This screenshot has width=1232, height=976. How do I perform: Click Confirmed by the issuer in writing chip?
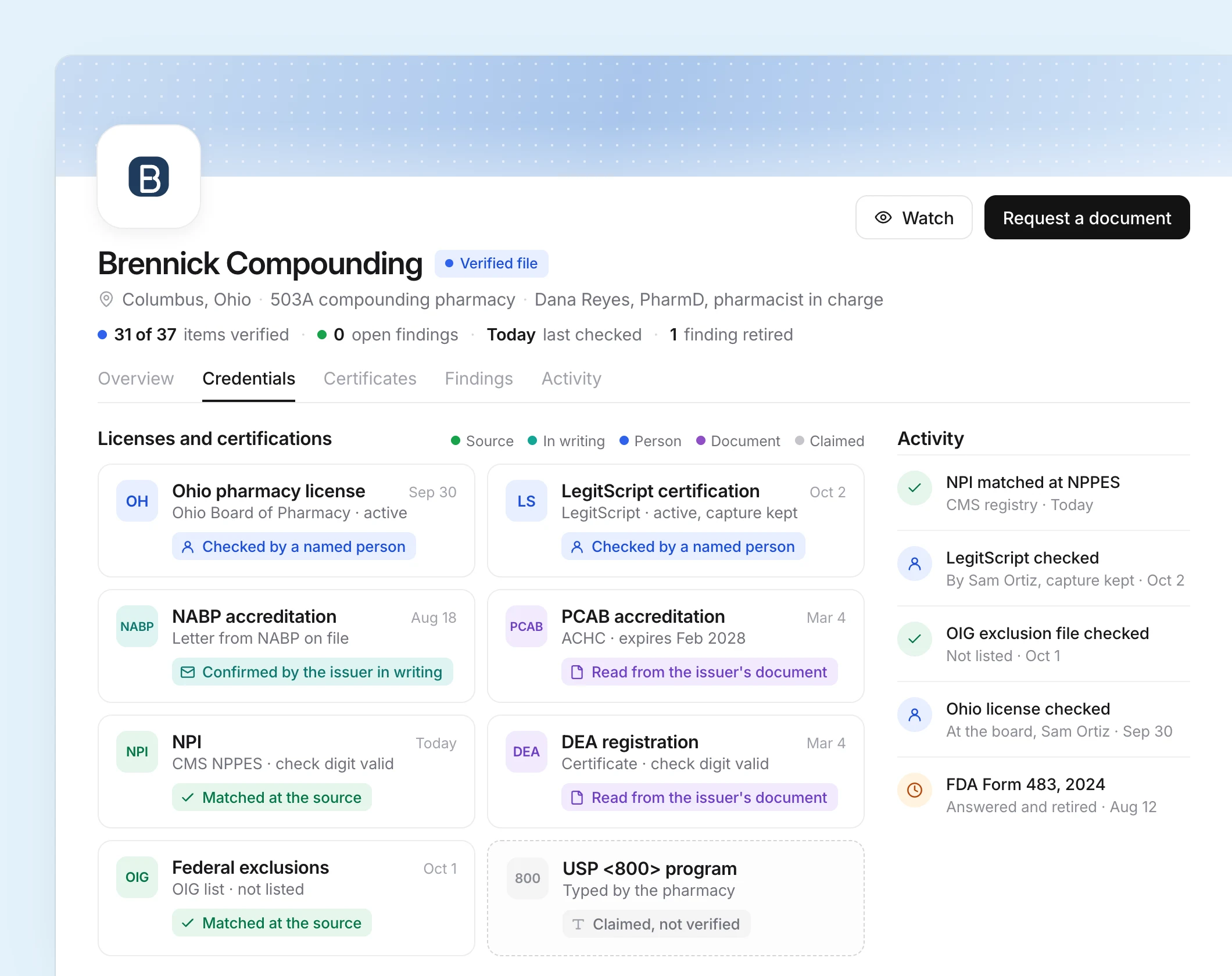pyautogui.click(x=313, y=672)
